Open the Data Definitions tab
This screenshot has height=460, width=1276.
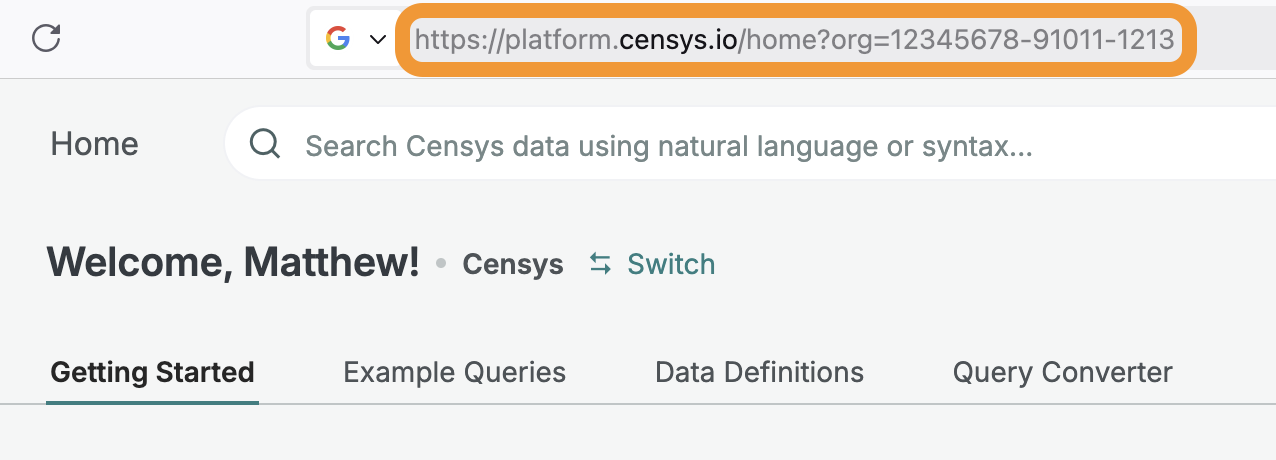pyautogui.click(x=759, y=373)
